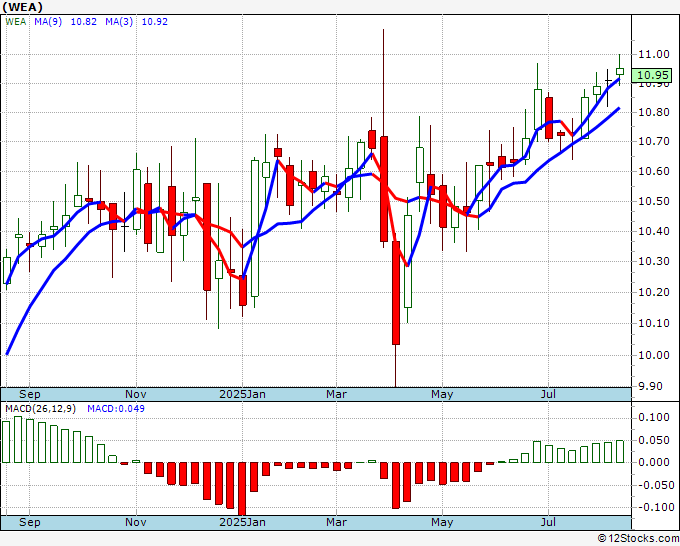Select May on the price chart time axis
680x546 pixels.
[x=442, y=394]
